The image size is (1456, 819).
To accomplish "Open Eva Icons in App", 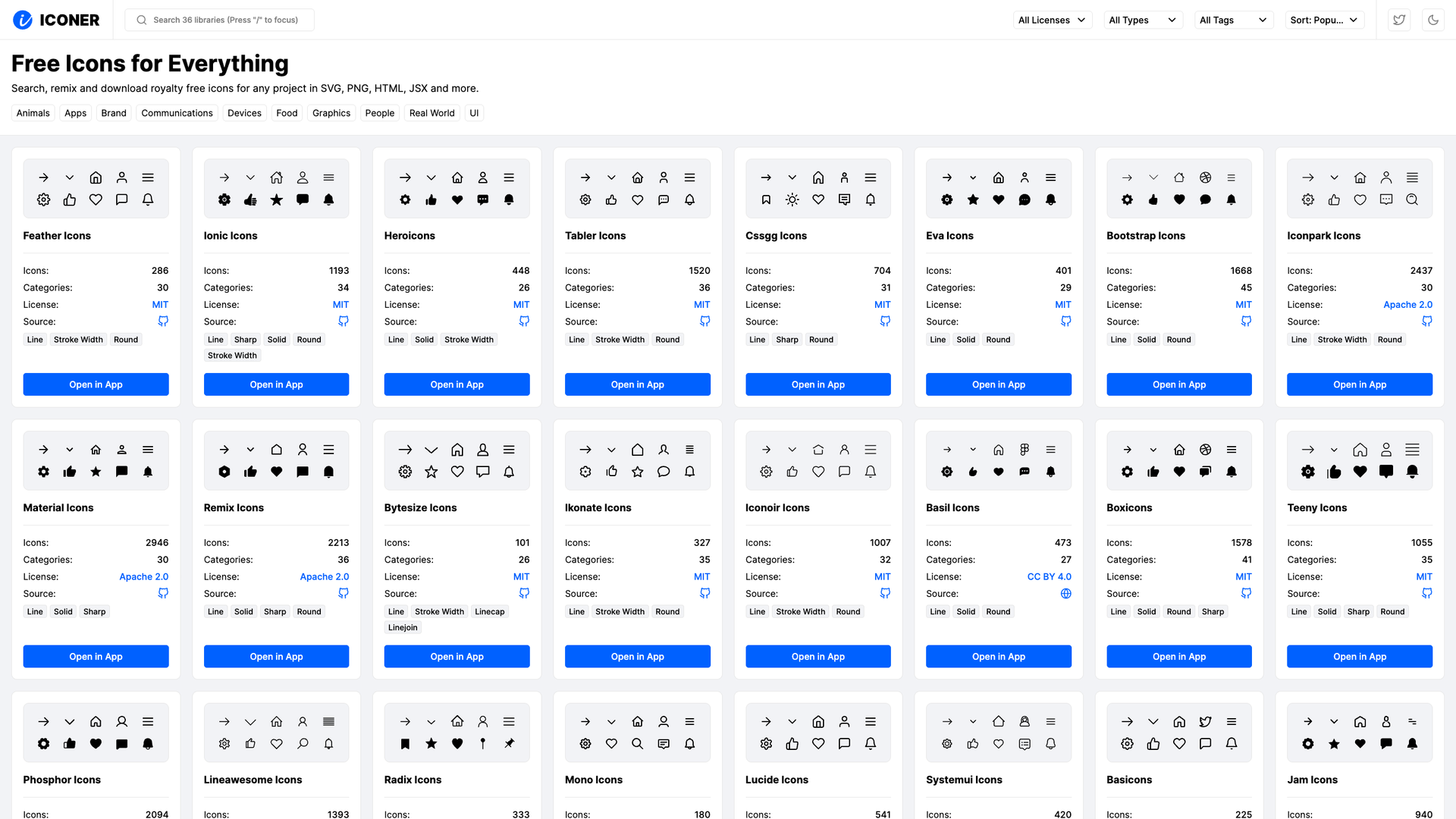I will [x=998, y=384].
